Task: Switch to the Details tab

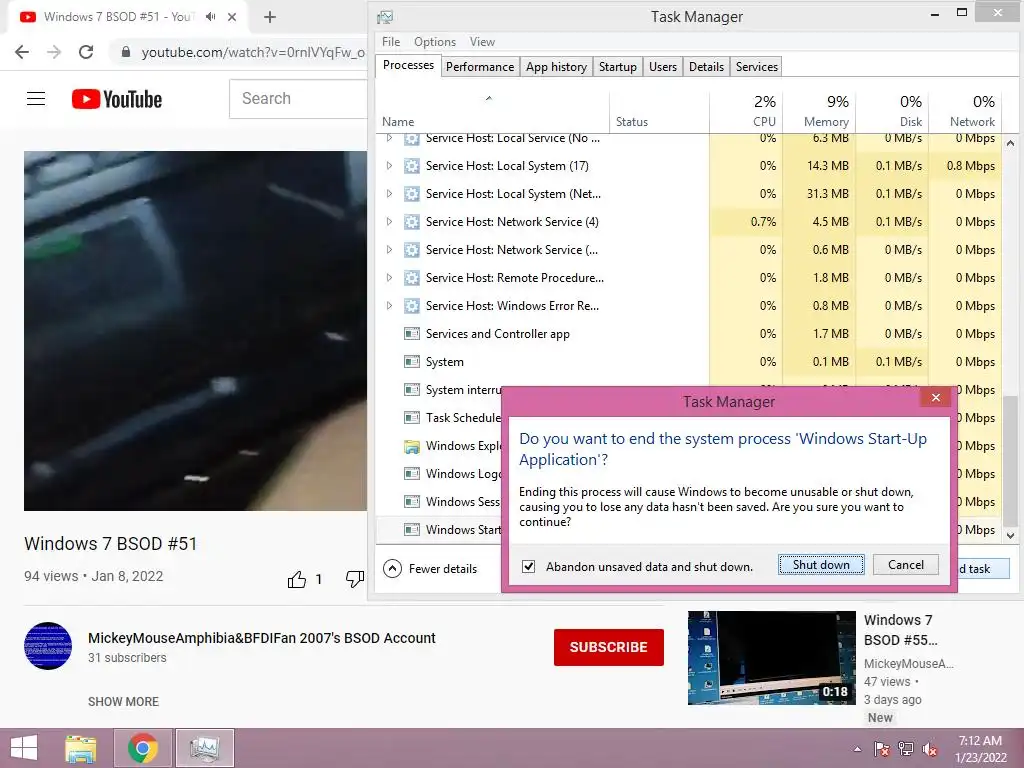Action: click(x=706, y=67)
